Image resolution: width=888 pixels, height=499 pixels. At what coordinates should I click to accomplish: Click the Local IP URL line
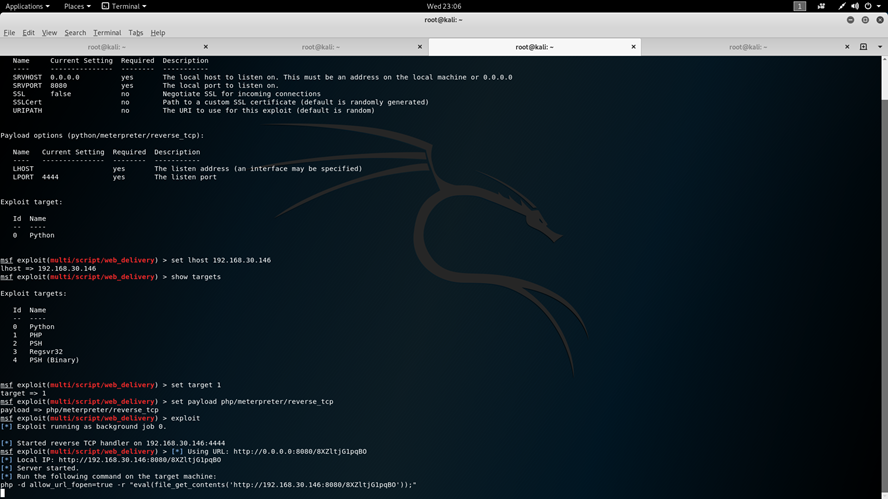[x=111, y=460]
